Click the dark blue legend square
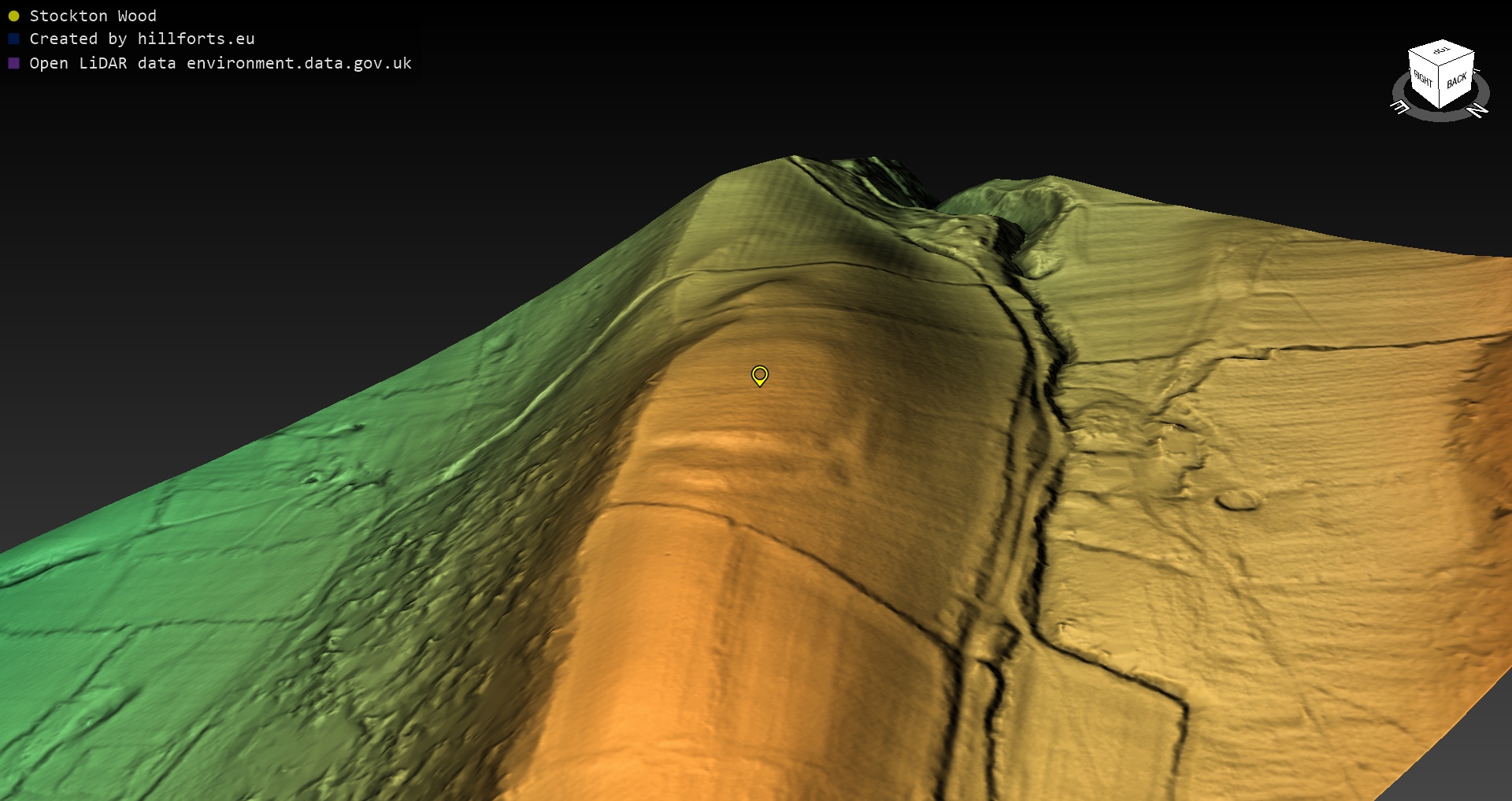Image resolution: width=1512 pixels, height=801 pixels. tap(13, 39)
